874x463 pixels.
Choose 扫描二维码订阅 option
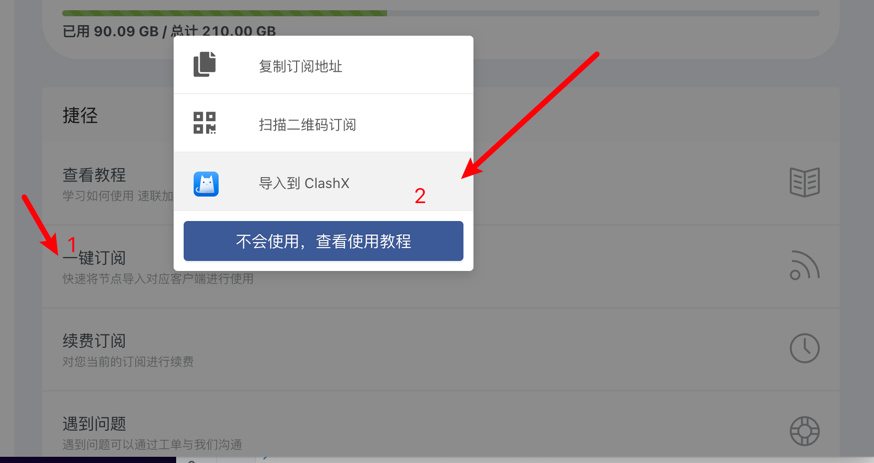tap(324, 123)
